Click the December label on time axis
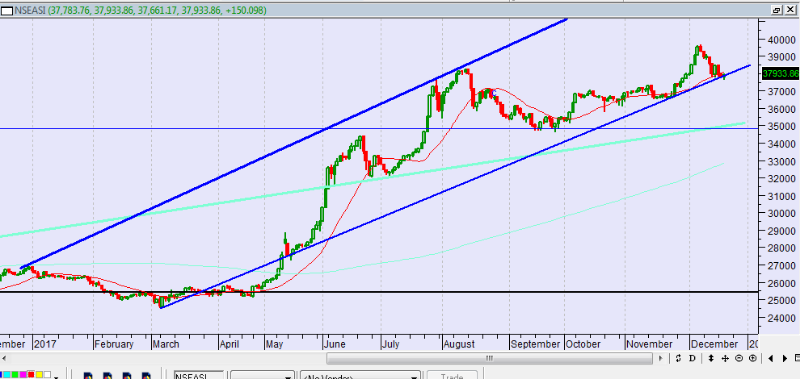Viewport: 800px width, 379px height. (x=714, y=344)
